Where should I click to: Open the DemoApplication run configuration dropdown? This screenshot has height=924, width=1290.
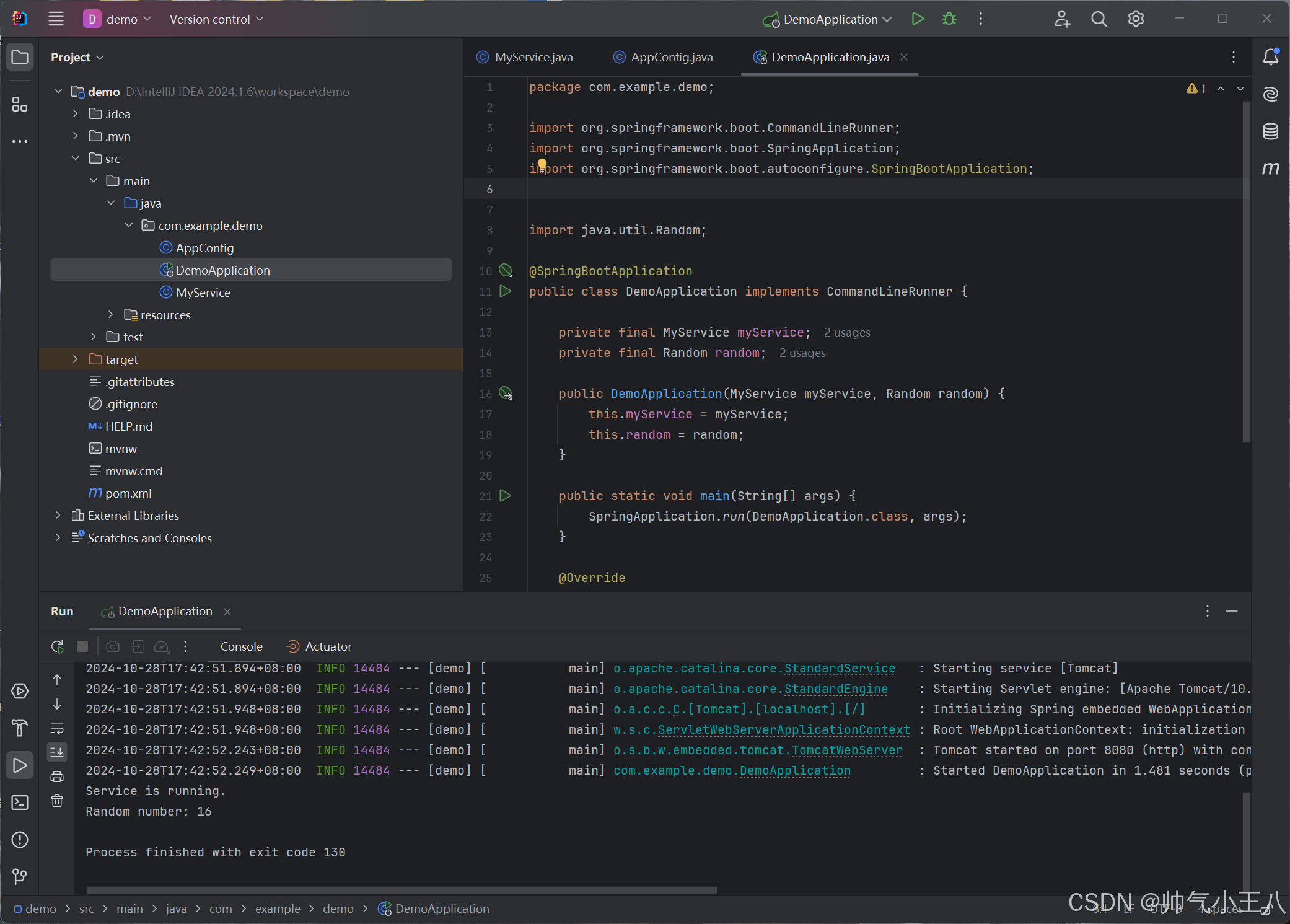point(829,19)
